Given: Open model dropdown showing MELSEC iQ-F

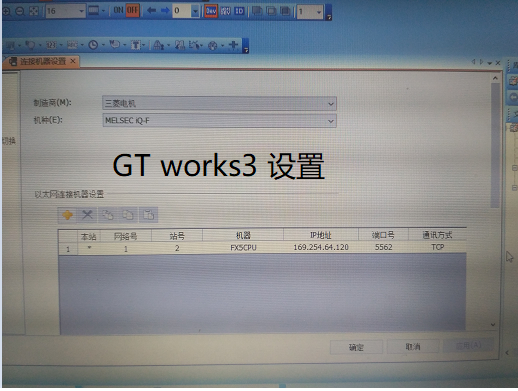Looking at the screenshot, I should pos(219,121).
